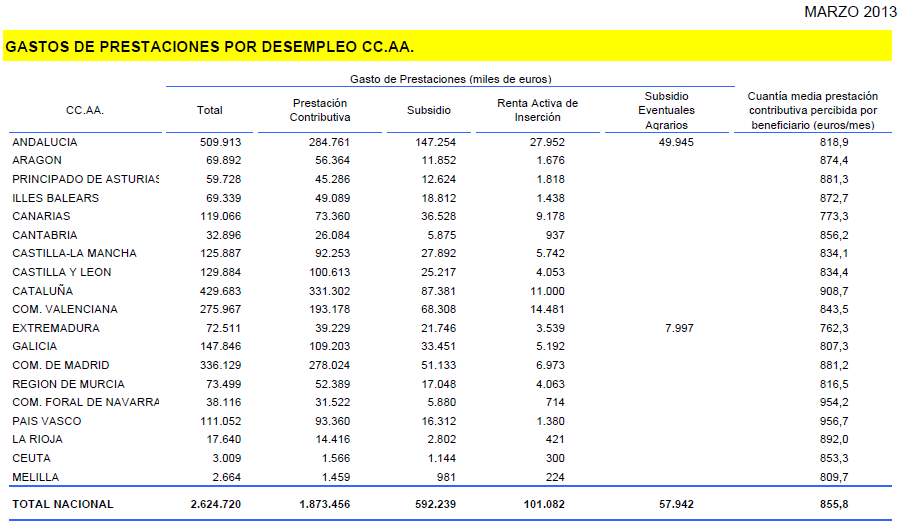Click the 'EXTREMADURA' row label
The image size is (900, 523).
click(56, 328)
